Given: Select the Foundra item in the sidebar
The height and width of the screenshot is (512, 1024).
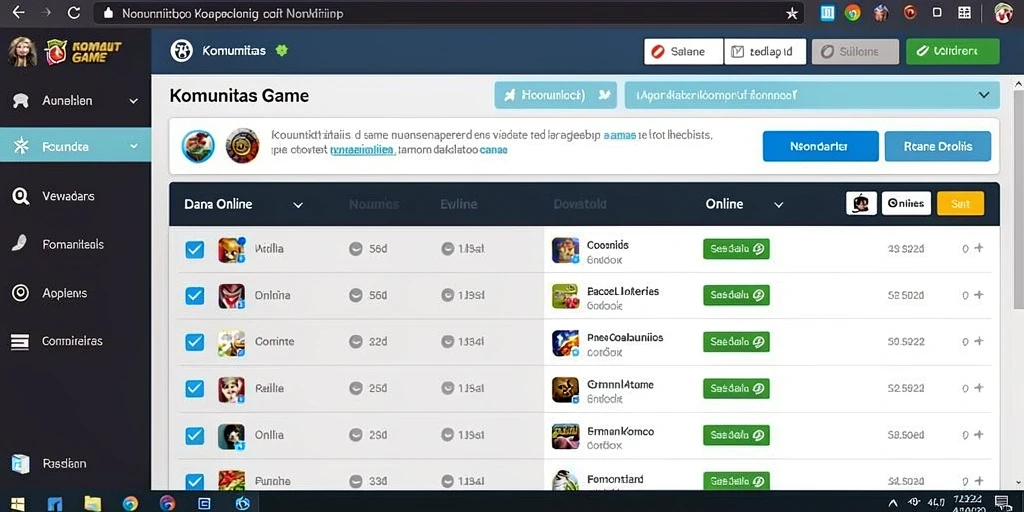Looking at the screenshot, I should [x=75, y=146].
